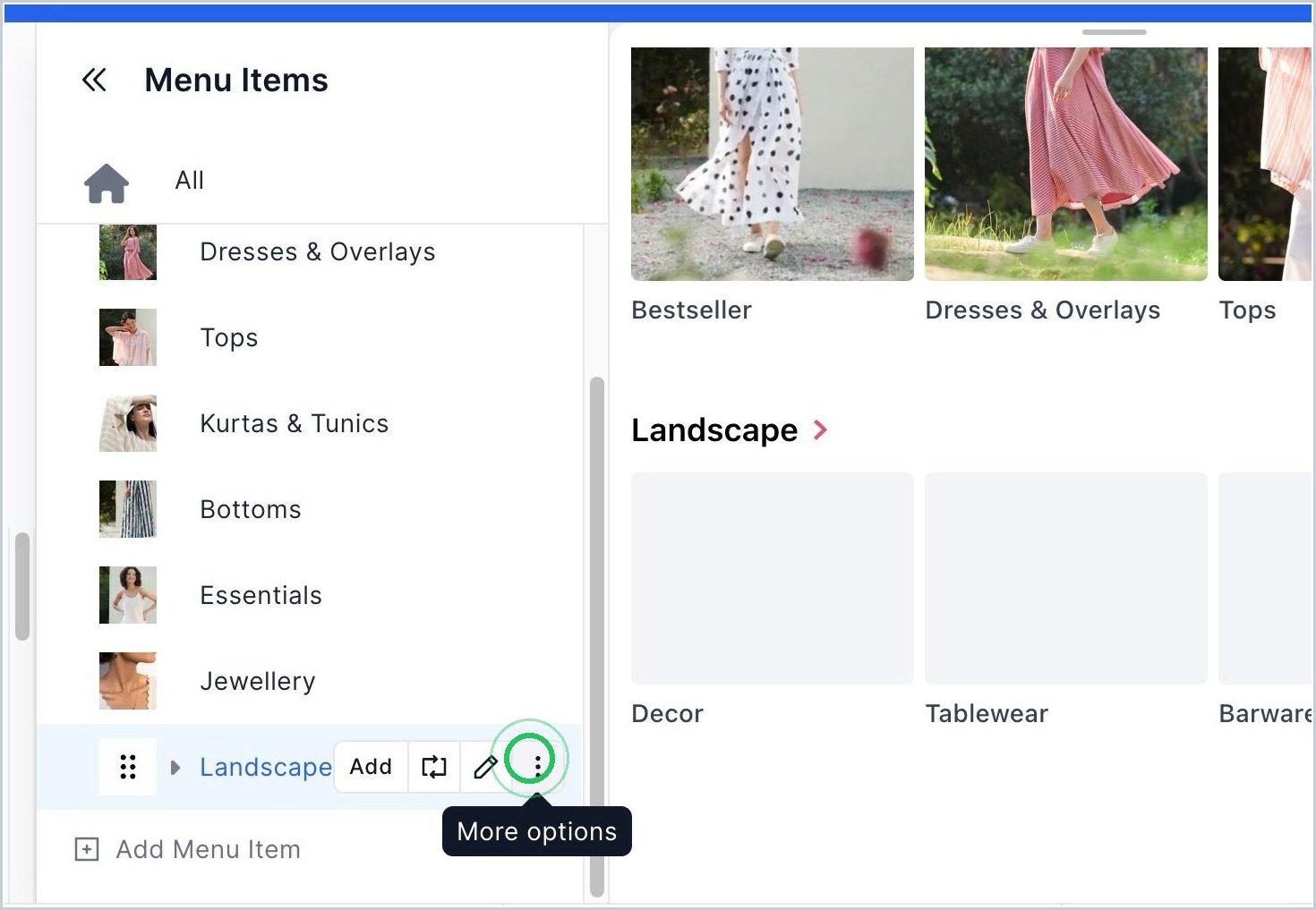Open the Bestseller preview image
The width and height of the screenshot is (1316, 910).
773,164
